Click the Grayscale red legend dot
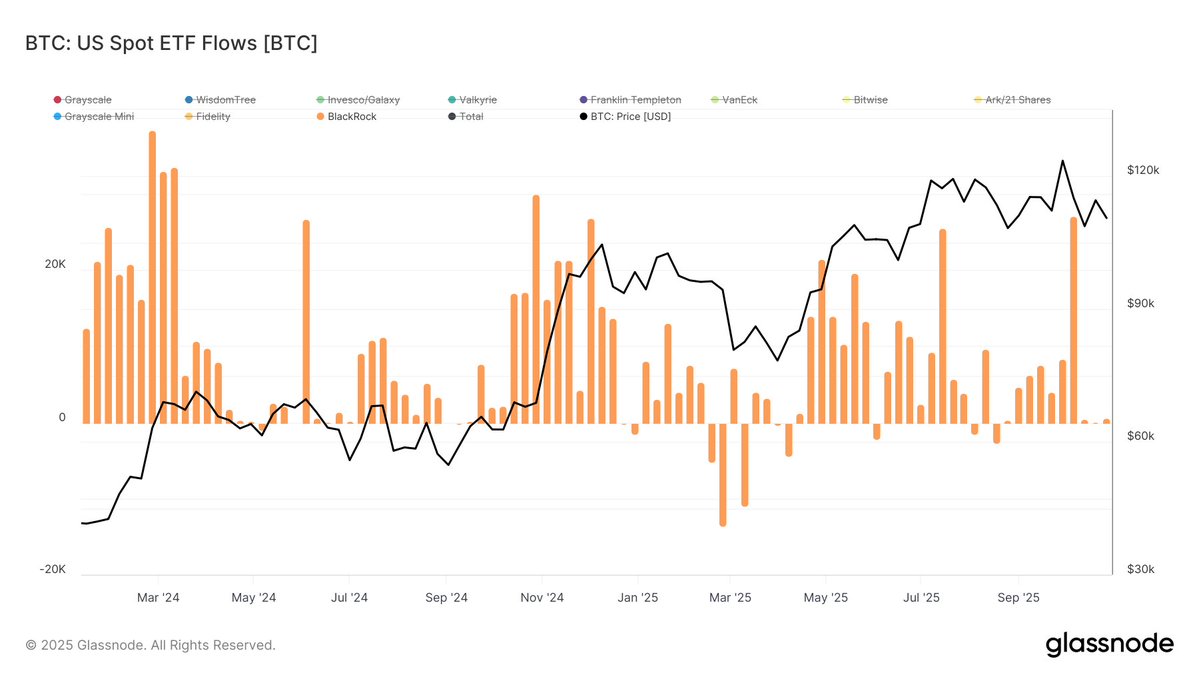 (x=57, y=100)
